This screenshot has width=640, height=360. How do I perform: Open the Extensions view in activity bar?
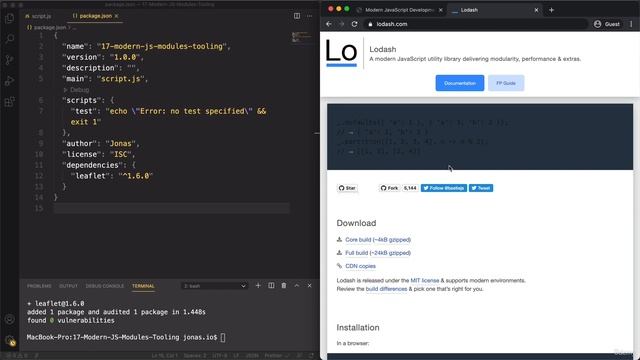click(x=9, y=102)
